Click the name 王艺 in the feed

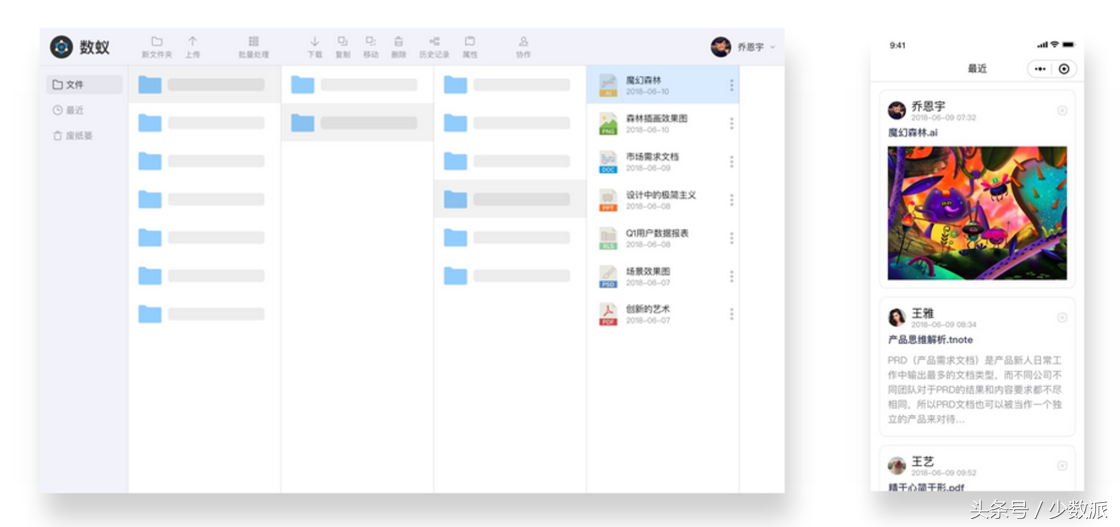(923, 461)
